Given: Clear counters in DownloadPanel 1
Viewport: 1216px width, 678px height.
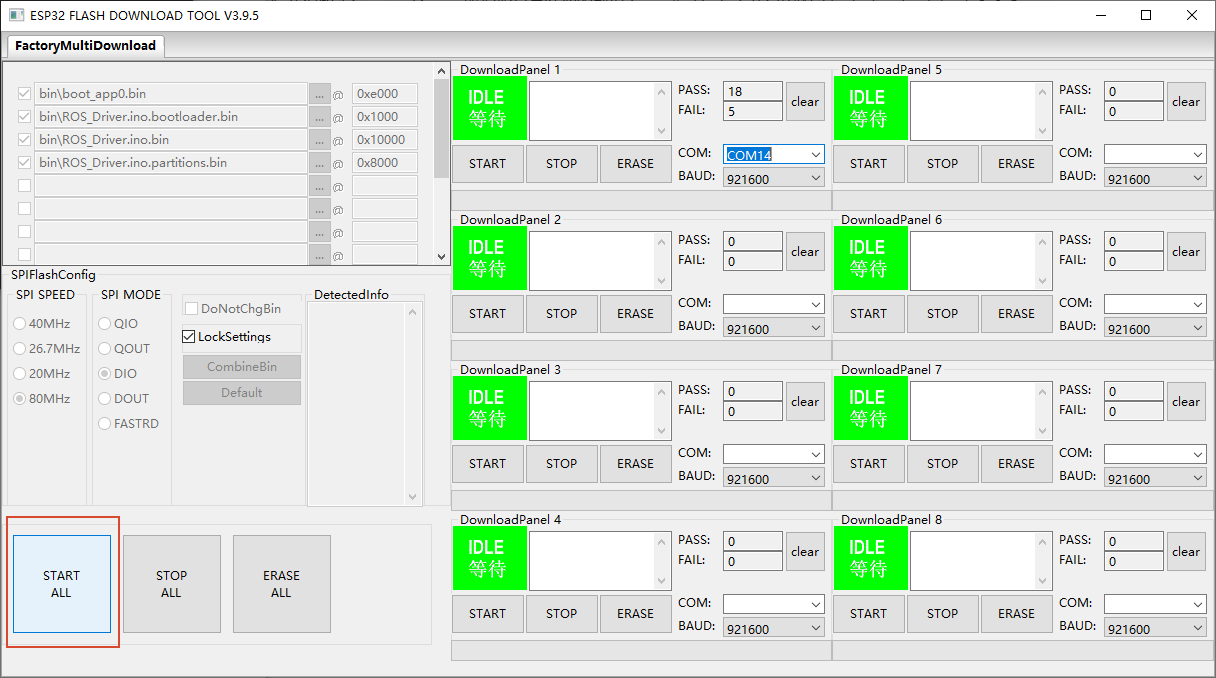Looking at the screenshot, I should point(805,102).
